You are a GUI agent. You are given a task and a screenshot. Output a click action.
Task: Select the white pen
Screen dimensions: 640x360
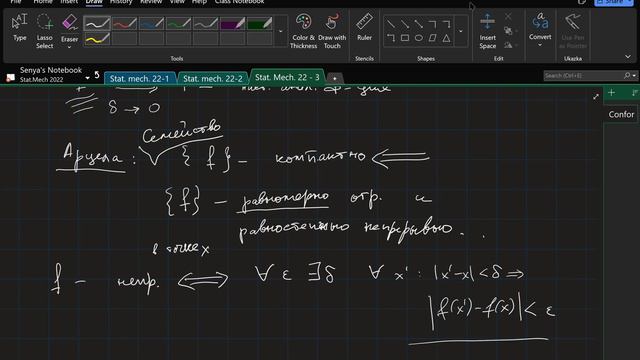(97, 23)
